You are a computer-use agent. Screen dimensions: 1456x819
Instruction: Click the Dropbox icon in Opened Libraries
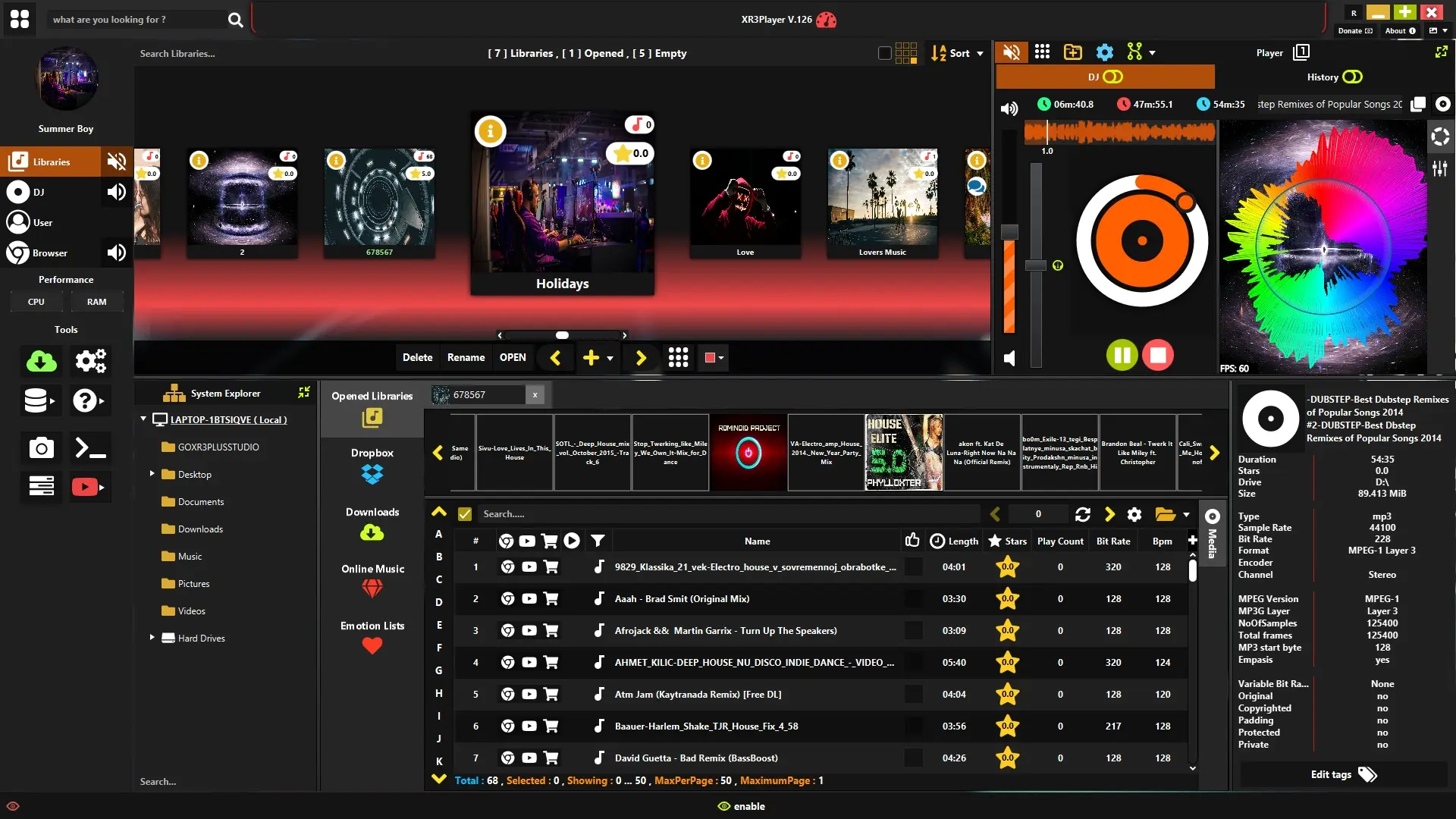click(x=372, y=474)
